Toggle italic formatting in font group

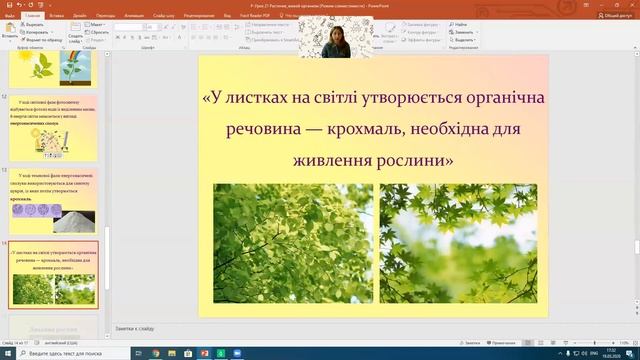(x=125, y=38)
